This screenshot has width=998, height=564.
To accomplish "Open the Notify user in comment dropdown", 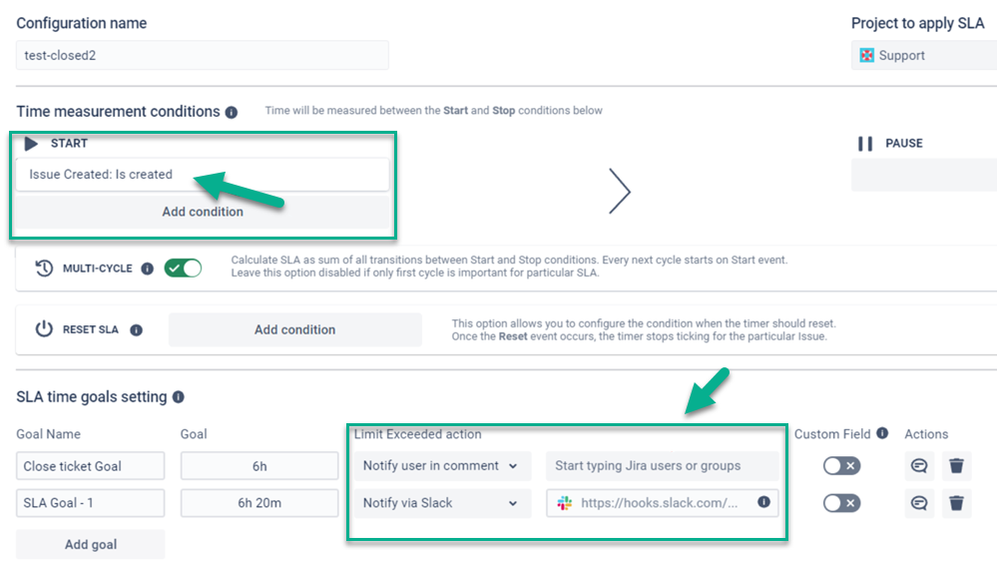I will [441, 466].
